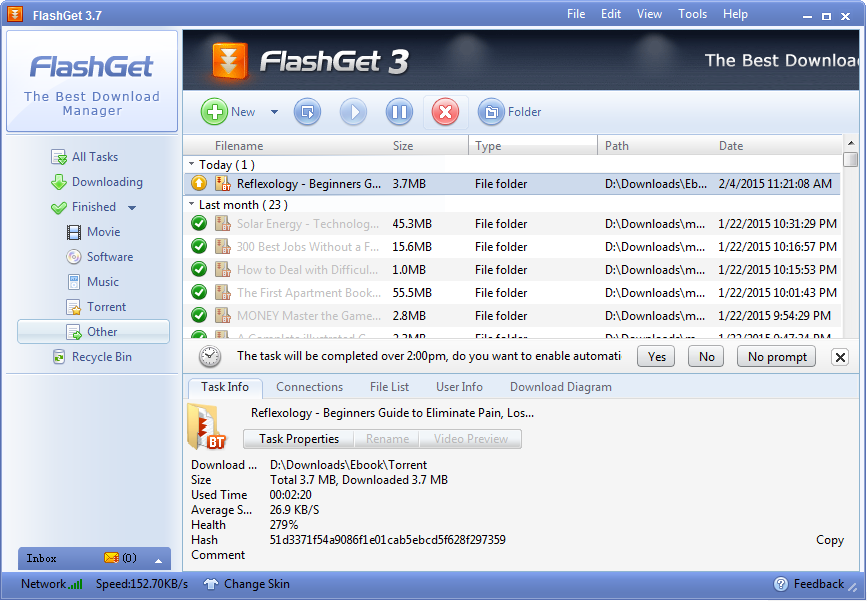The image size is (867, 601).
Task: Sort by the Date column header
Action: pyautogui.click(x=731, y=146)
